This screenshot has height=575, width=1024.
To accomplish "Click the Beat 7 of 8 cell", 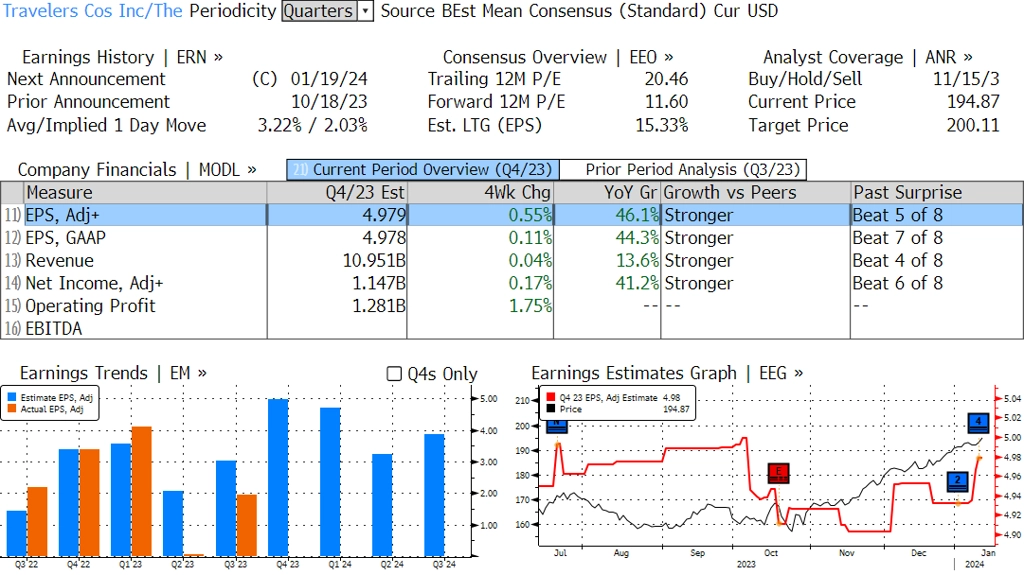I will coord(897,238).
